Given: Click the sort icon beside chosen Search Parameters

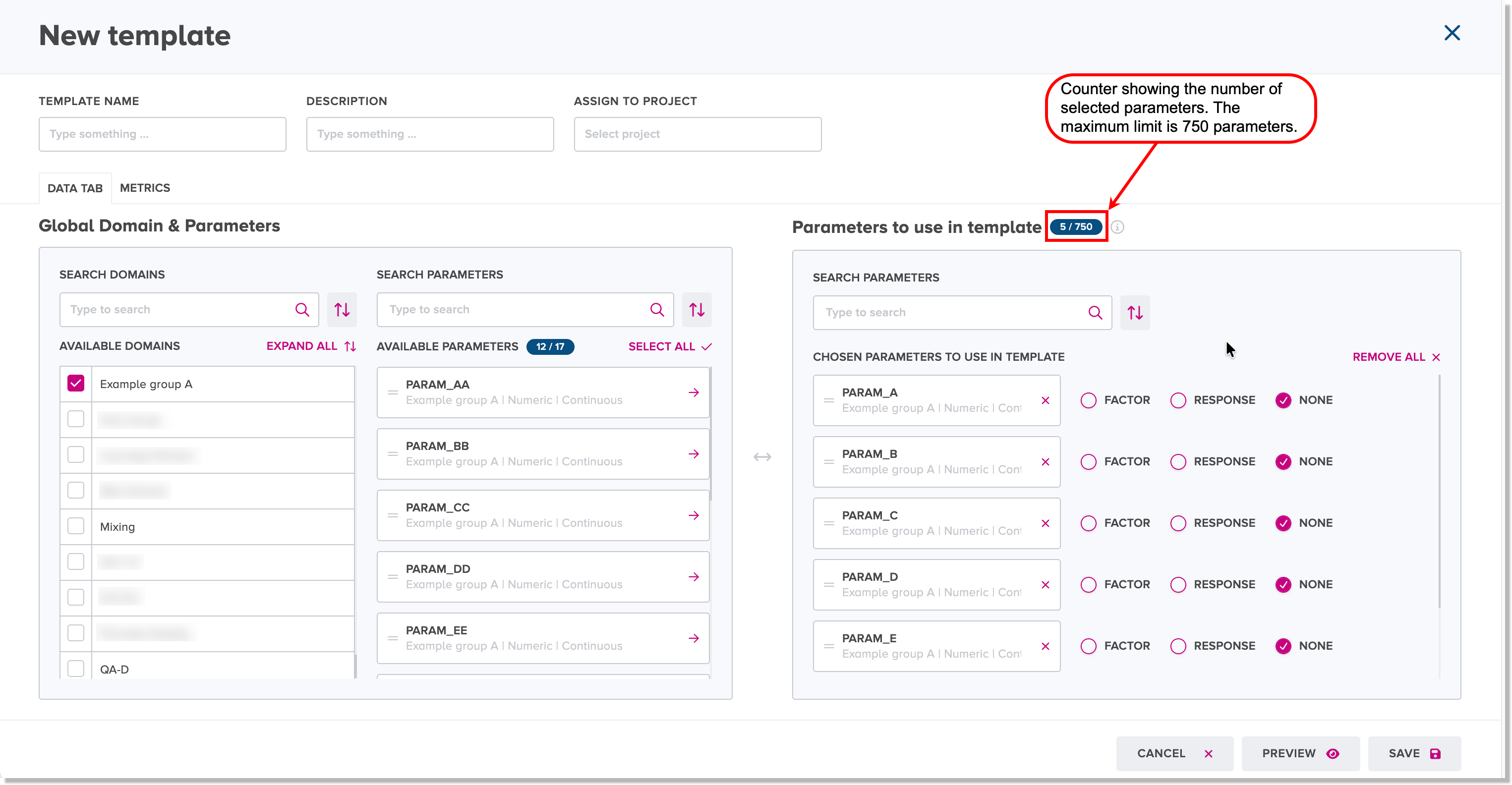Looking at the screenshot, I should 1135,313.
